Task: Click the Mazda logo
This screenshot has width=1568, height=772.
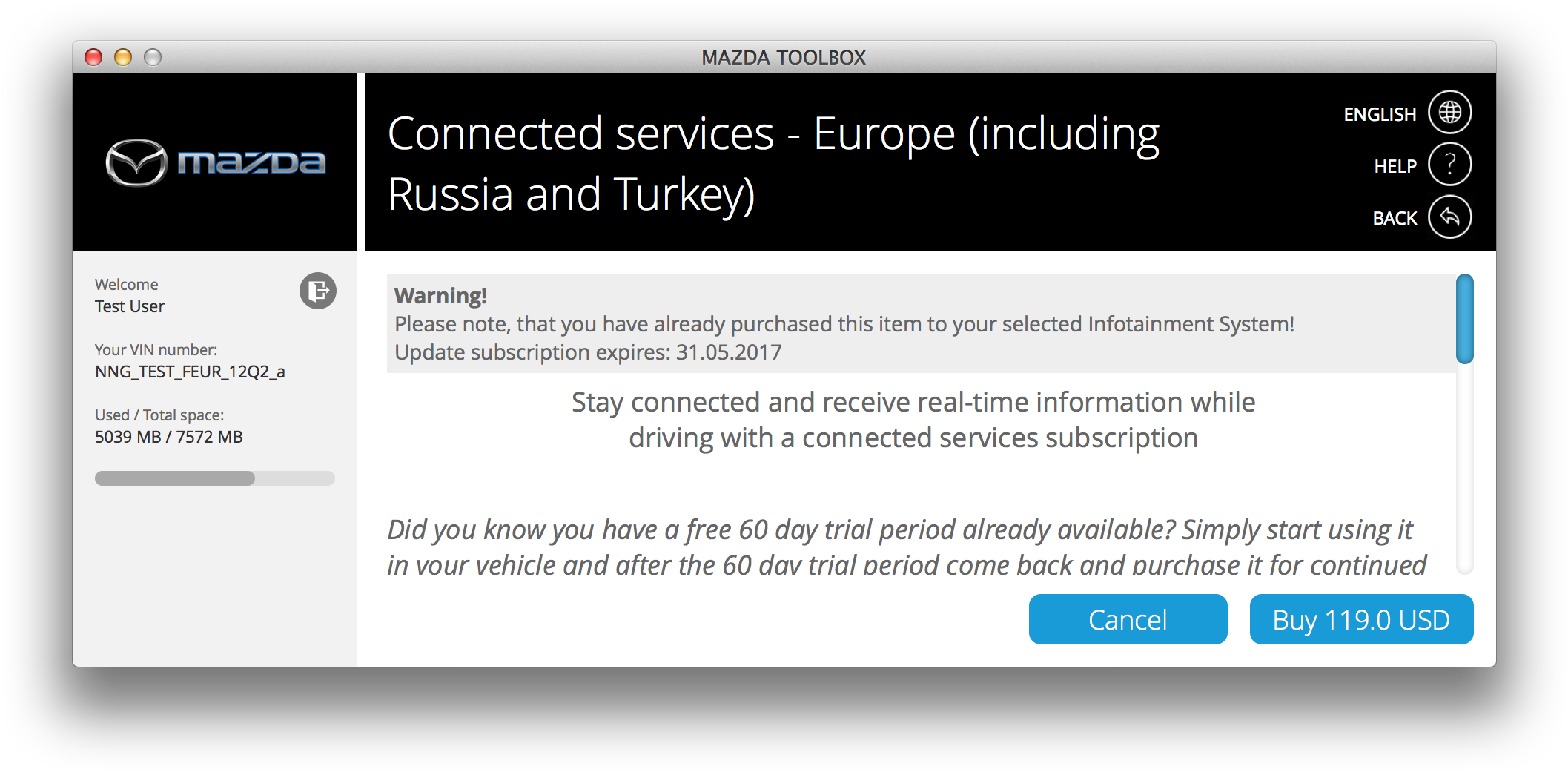Action: click(215, 162)
